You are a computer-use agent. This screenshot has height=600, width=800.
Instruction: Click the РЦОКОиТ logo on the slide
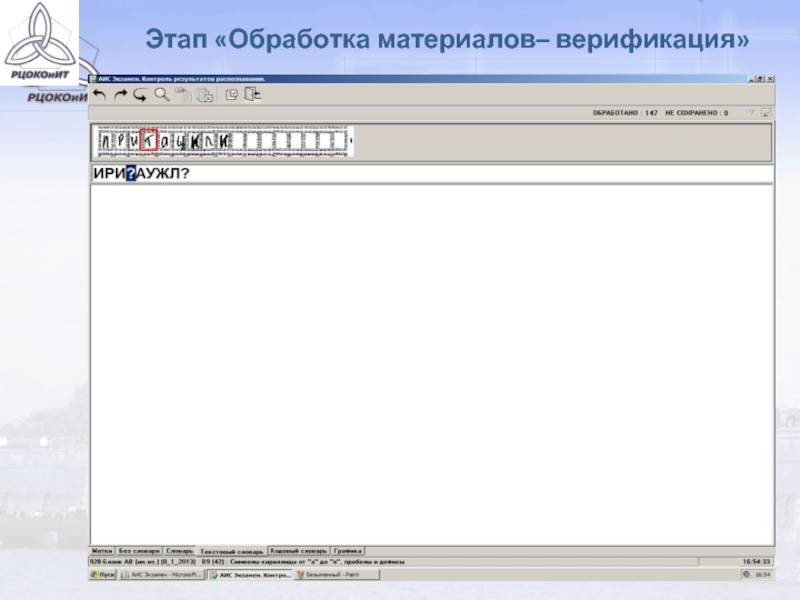click(40, 42)
